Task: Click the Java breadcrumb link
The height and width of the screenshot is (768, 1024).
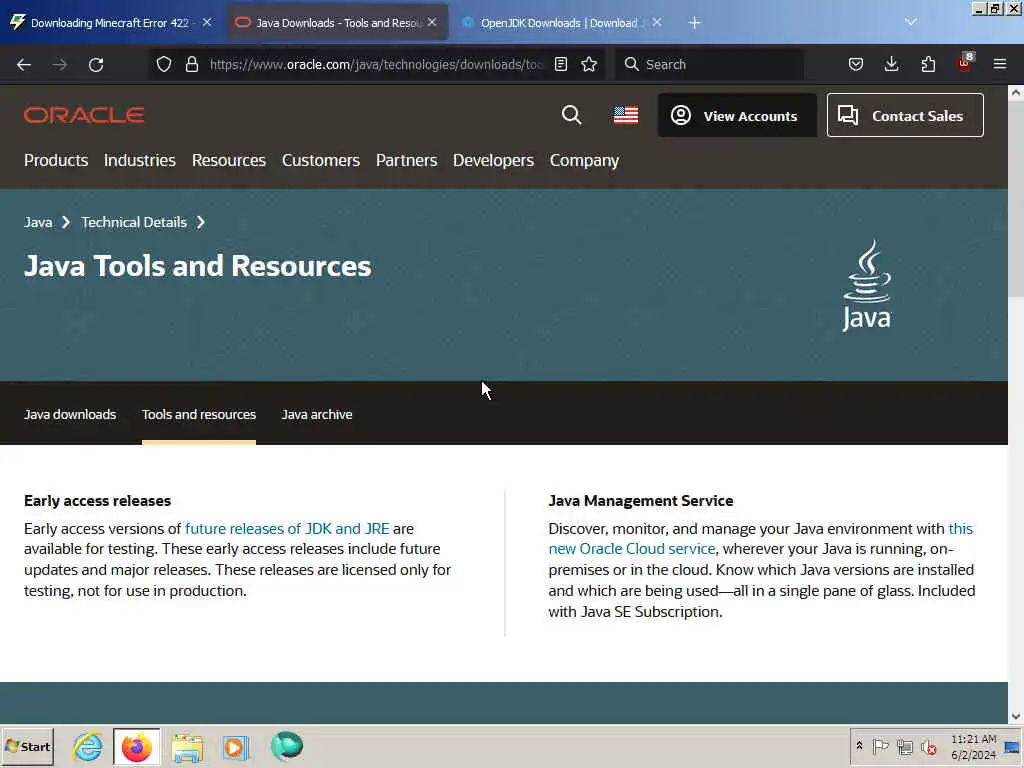Action: click(38, 222)
